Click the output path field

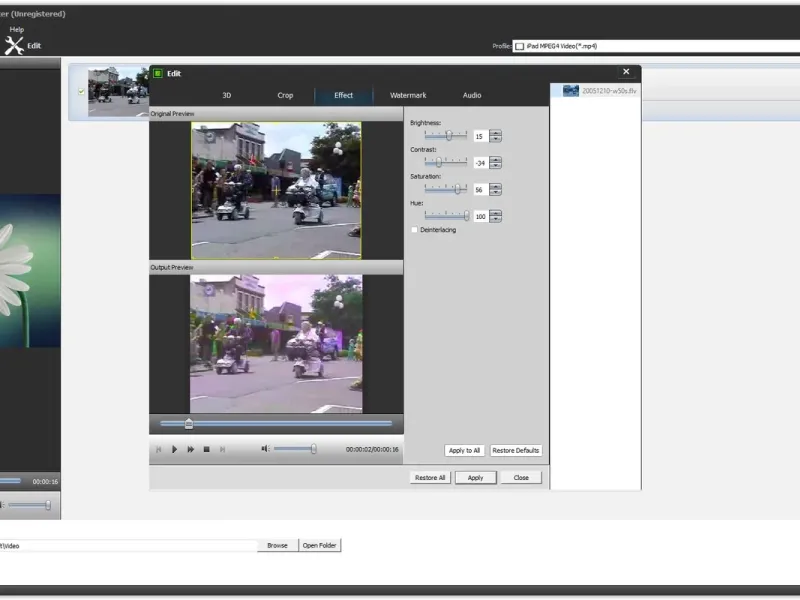coord(128,546)
